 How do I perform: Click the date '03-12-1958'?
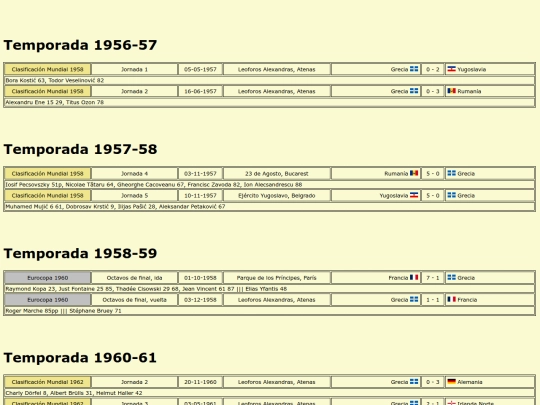(200, 300)
